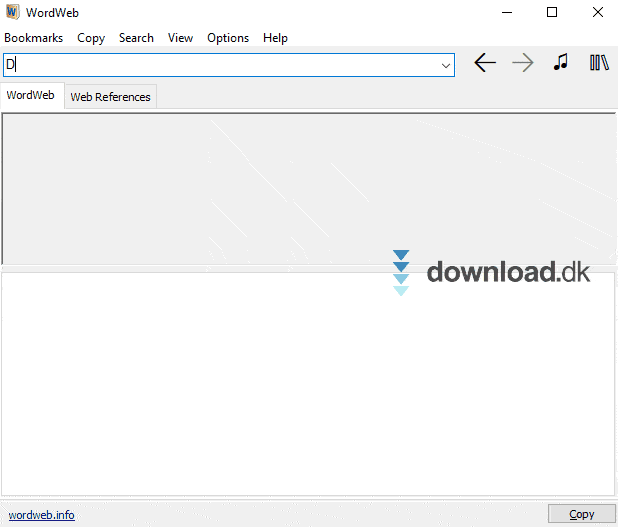The width and height of the screenshot is (618, 527).
Task: Click the WordWeb app icon in title bar
Action: [x=12, y=12]
